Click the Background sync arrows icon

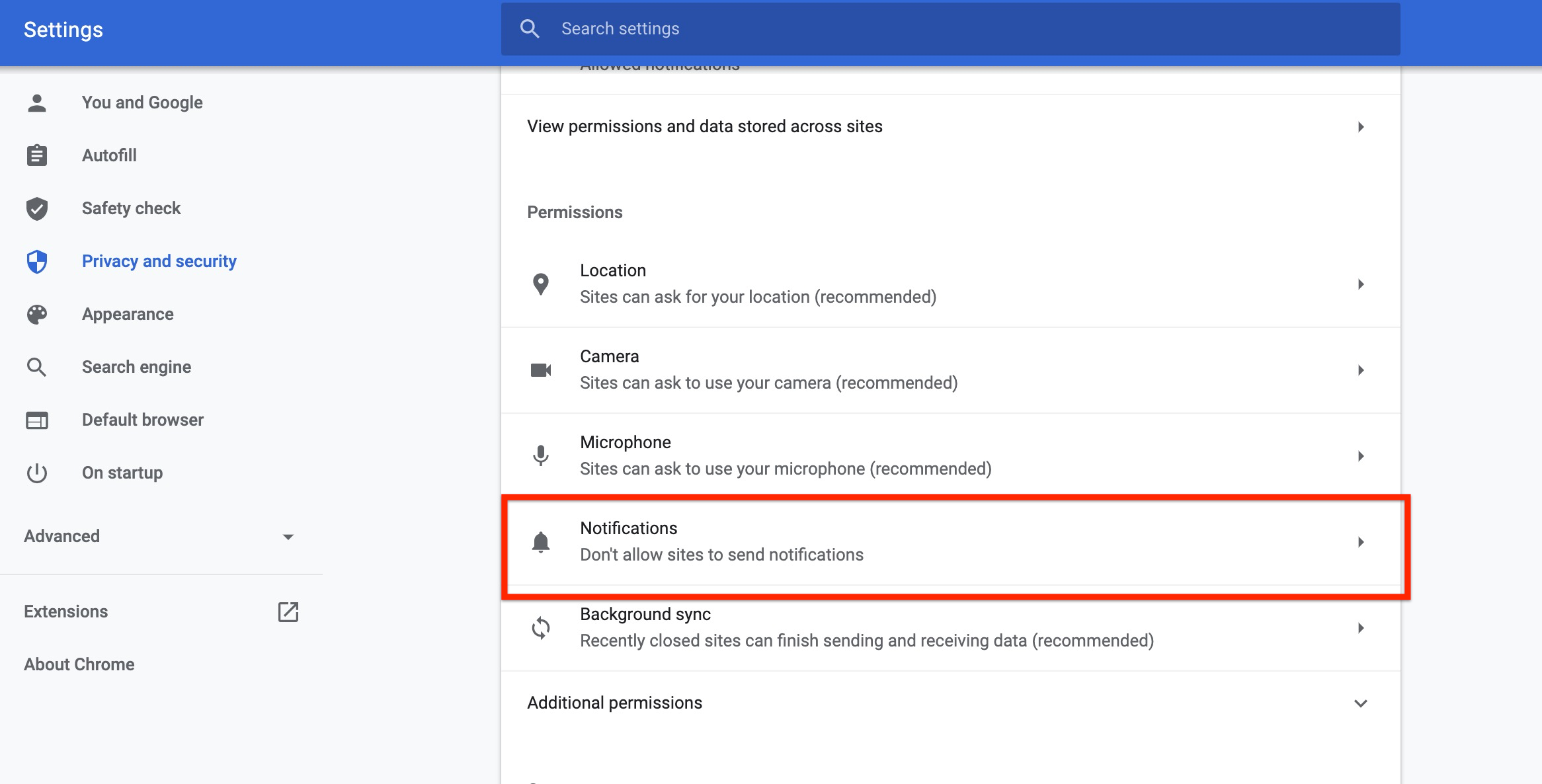(541, 627)
